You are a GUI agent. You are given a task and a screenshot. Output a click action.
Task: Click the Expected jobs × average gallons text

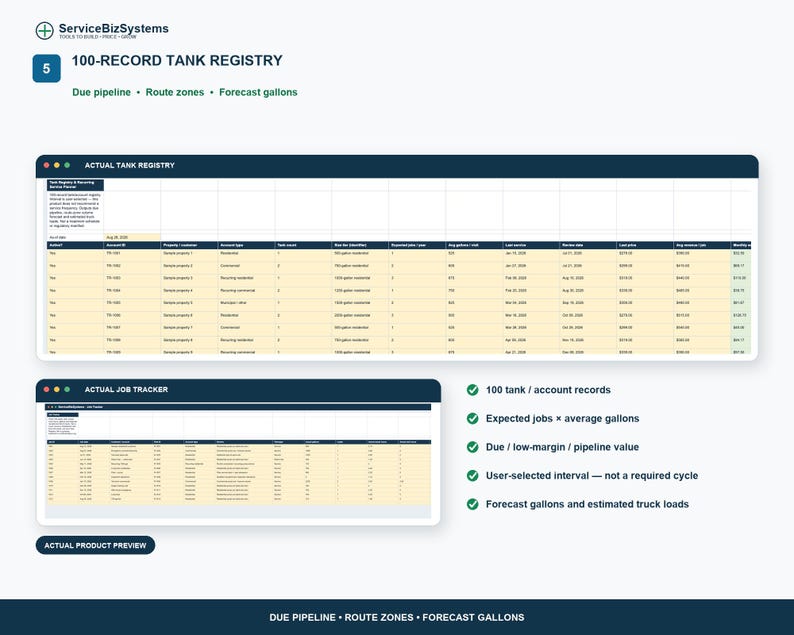tap(562, 418)
